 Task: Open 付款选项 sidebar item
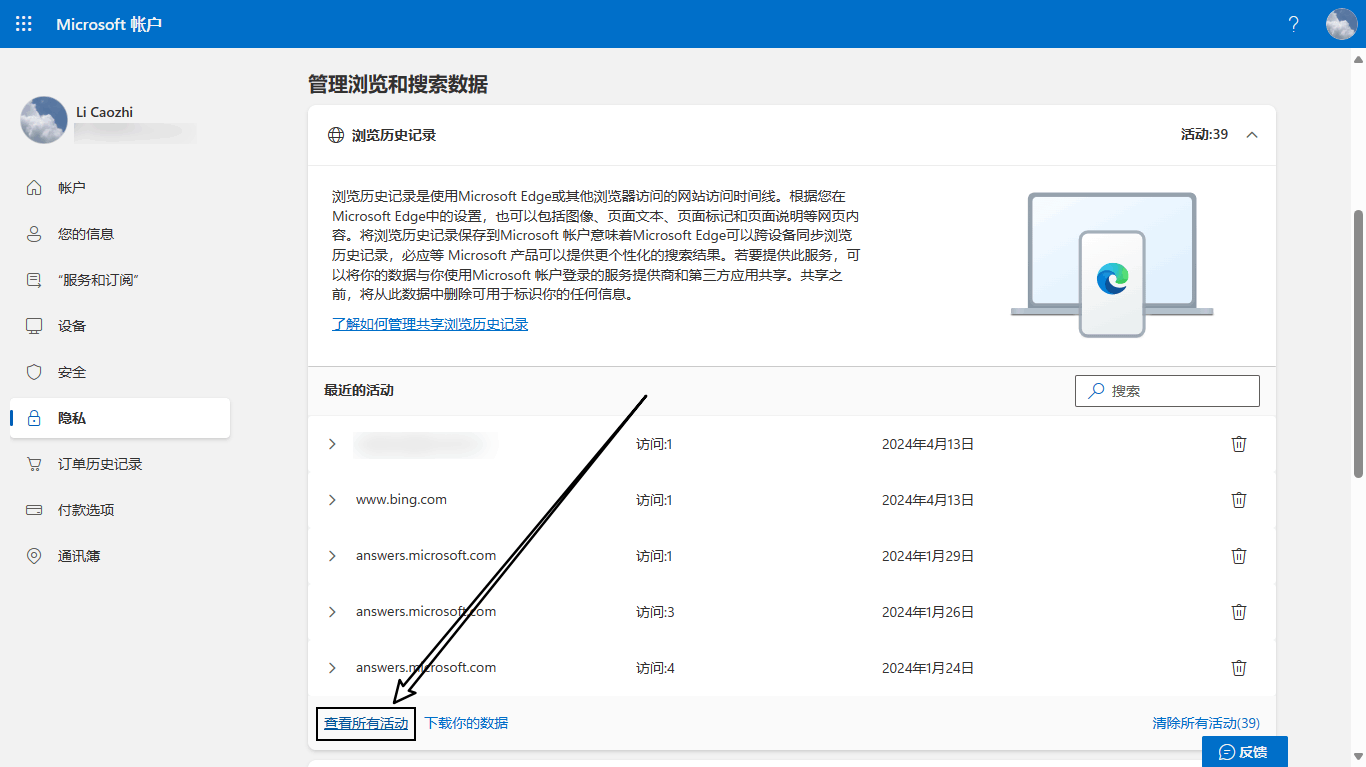tap(120, 510)
